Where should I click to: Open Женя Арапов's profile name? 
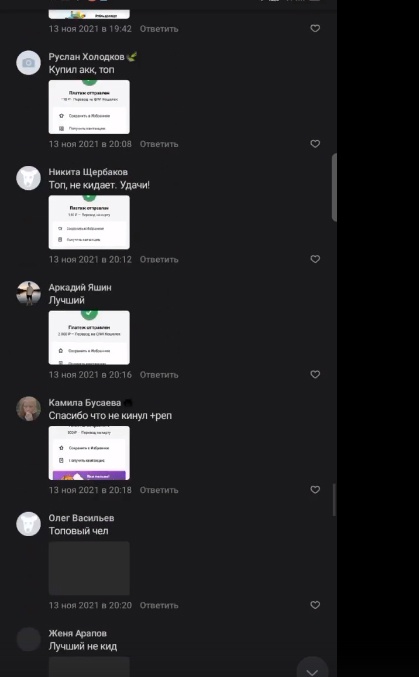pyautogui.click(x=78, y=633)
